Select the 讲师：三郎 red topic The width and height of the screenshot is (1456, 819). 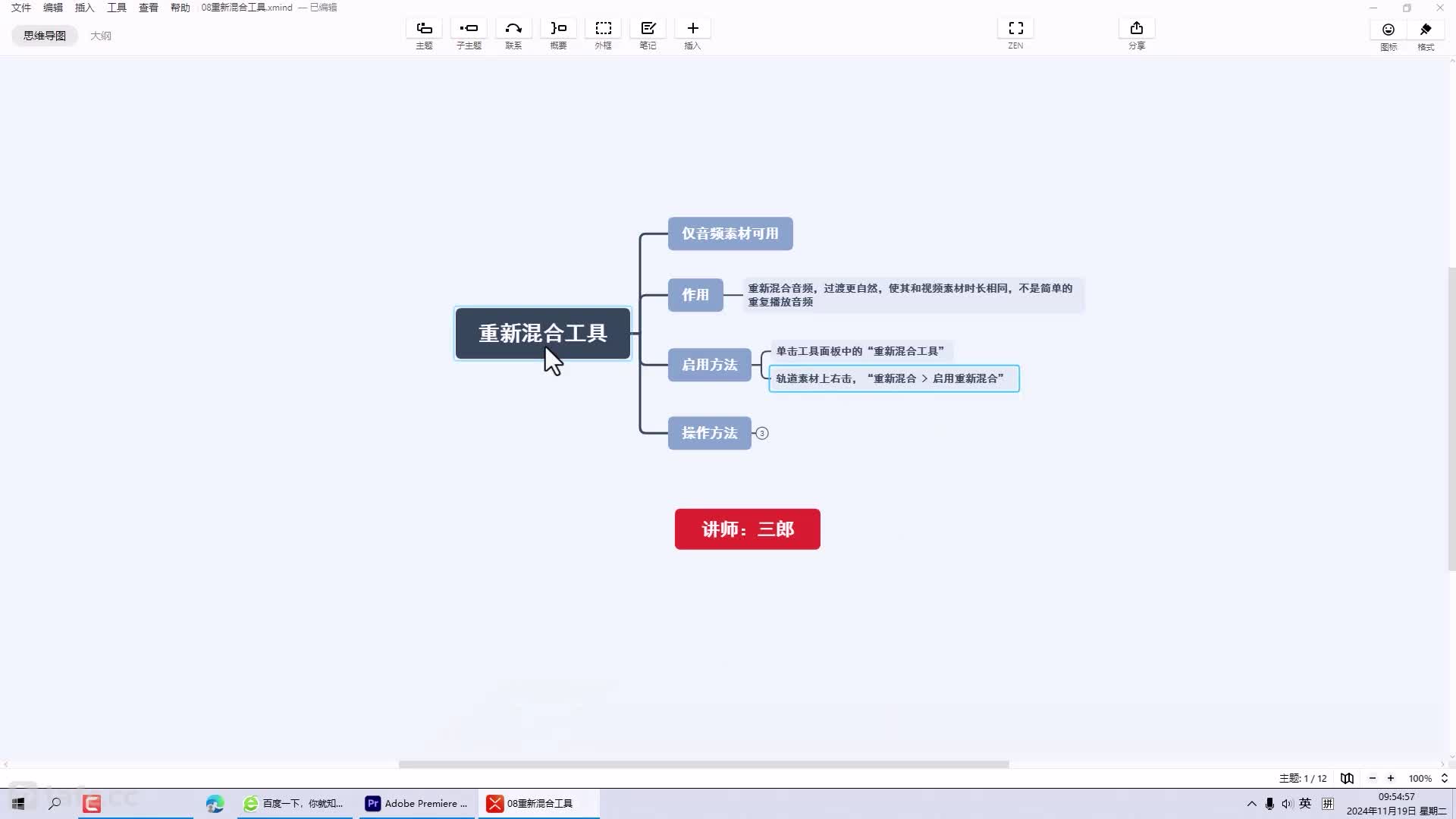747,529
